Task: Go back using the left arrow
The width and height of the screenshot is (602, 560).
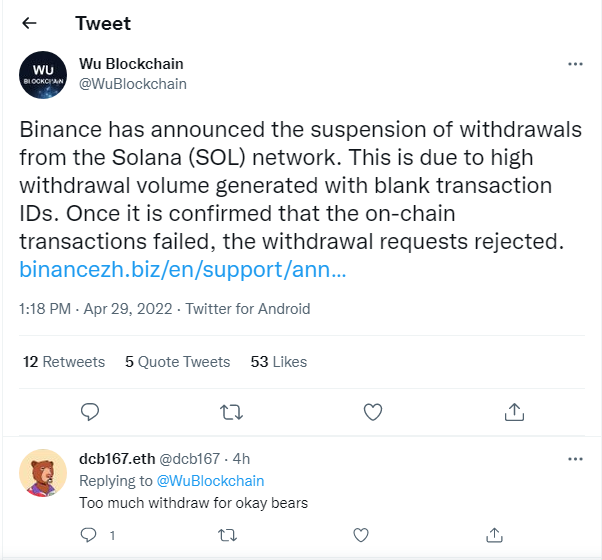Action: tap(30, 23)
